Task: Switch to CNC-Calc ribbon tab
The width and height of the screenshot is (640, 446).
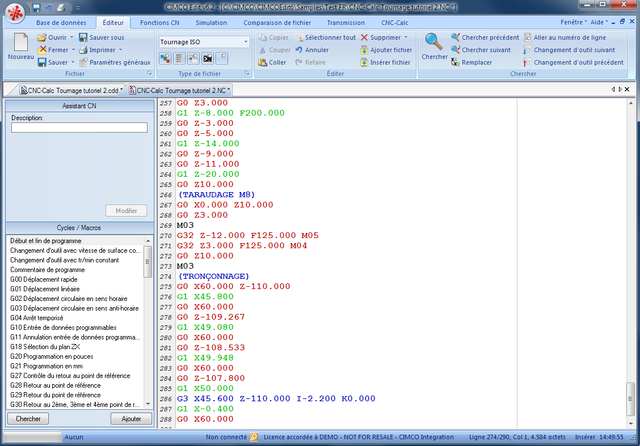Action: 394,23
